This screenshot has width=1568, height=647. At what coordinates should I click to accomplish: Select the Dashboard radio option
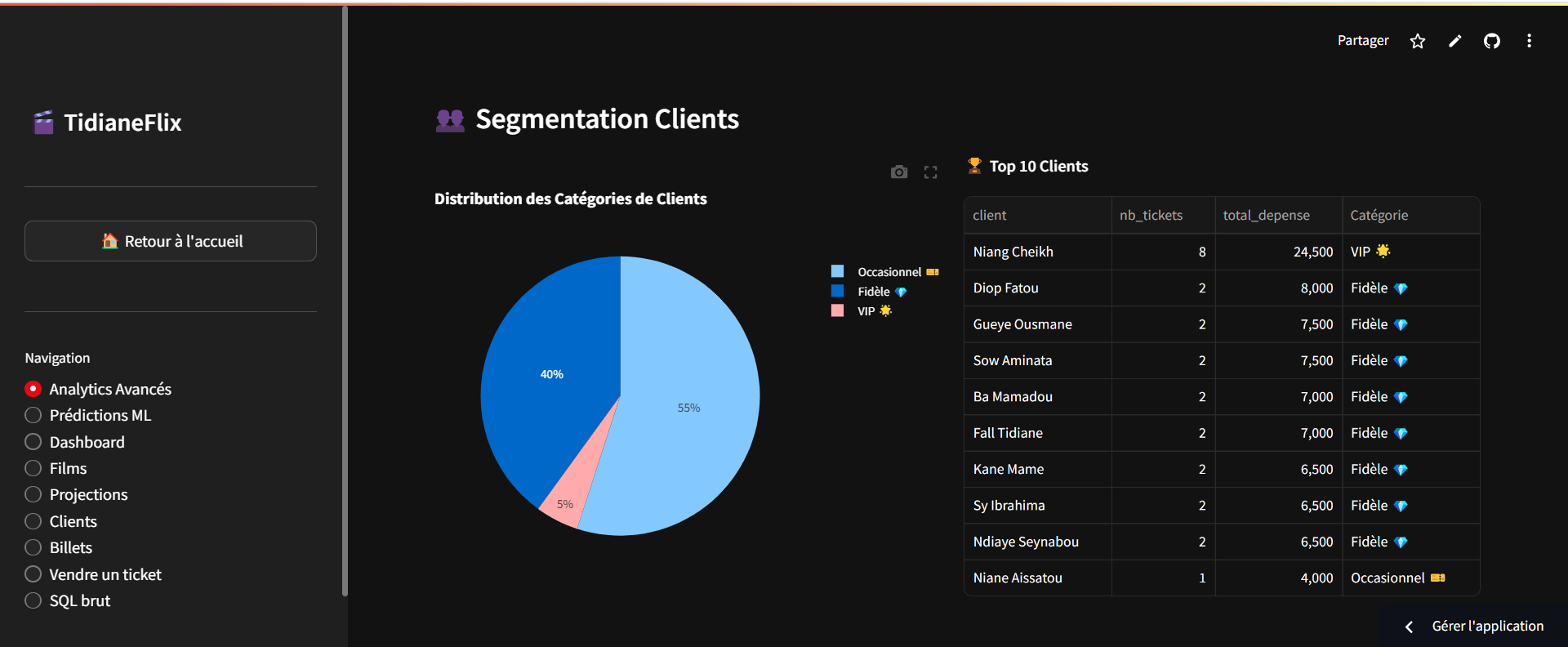33,442
